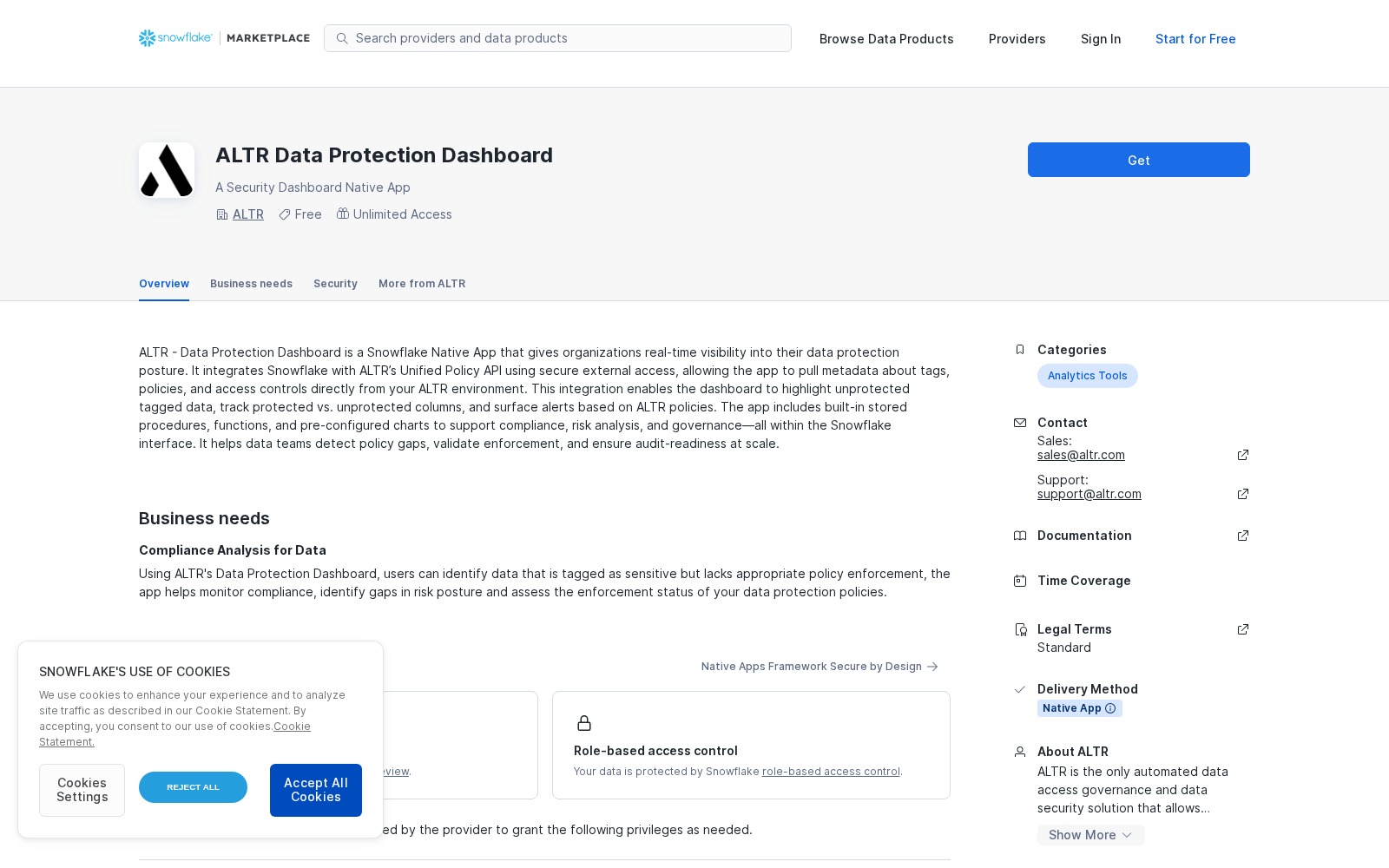Screen dimensions: 1389x868
Task: Click 'ALTR Data Protection Dashboard' title
Action: point(384,155)
